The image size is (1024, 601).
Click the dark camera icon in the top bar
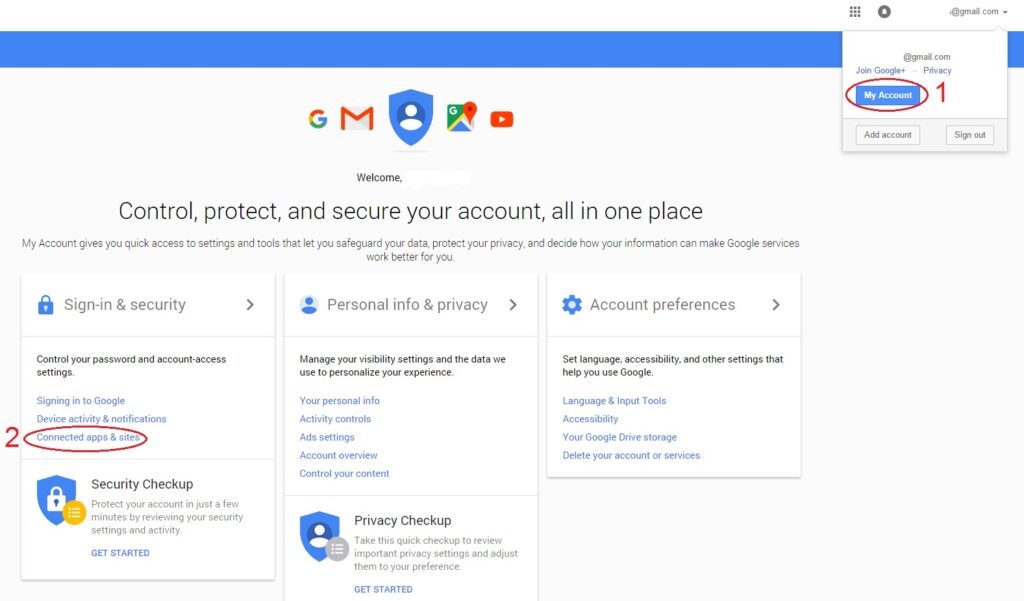(884, 11)
